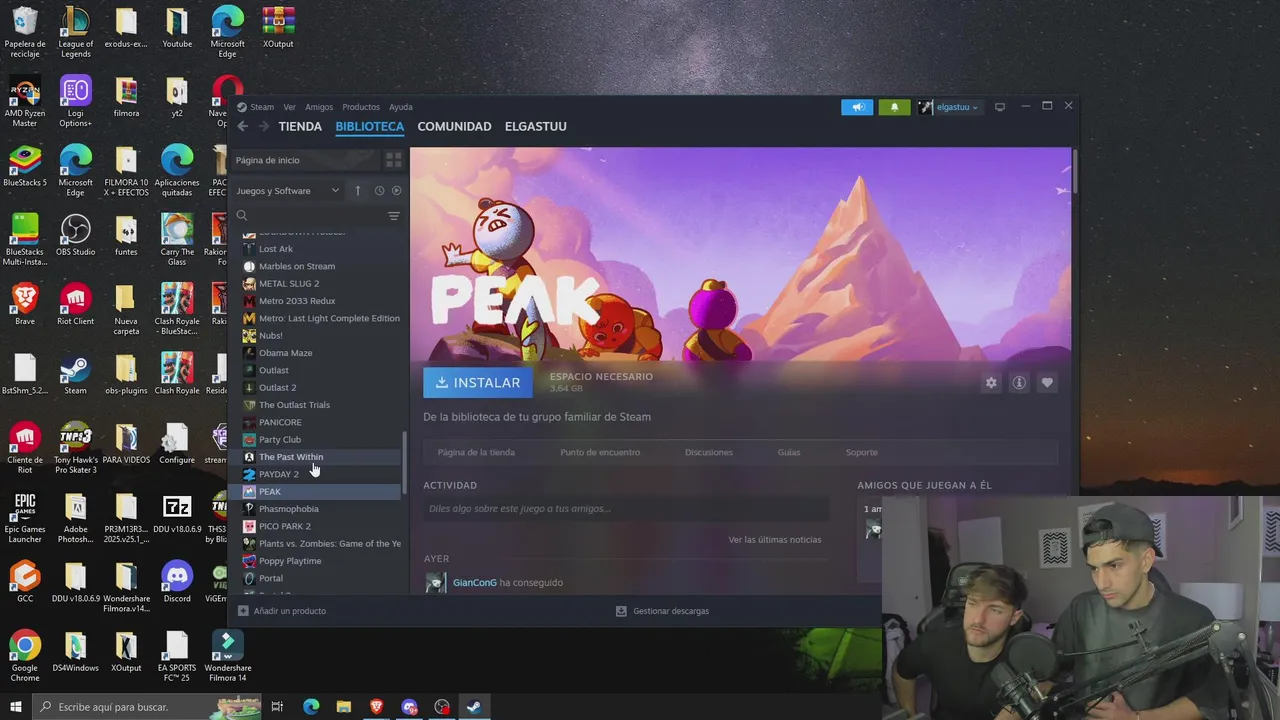1280x720 pixels.
Task: Open Brave browser from the taskbar
Action: (376, 707)
